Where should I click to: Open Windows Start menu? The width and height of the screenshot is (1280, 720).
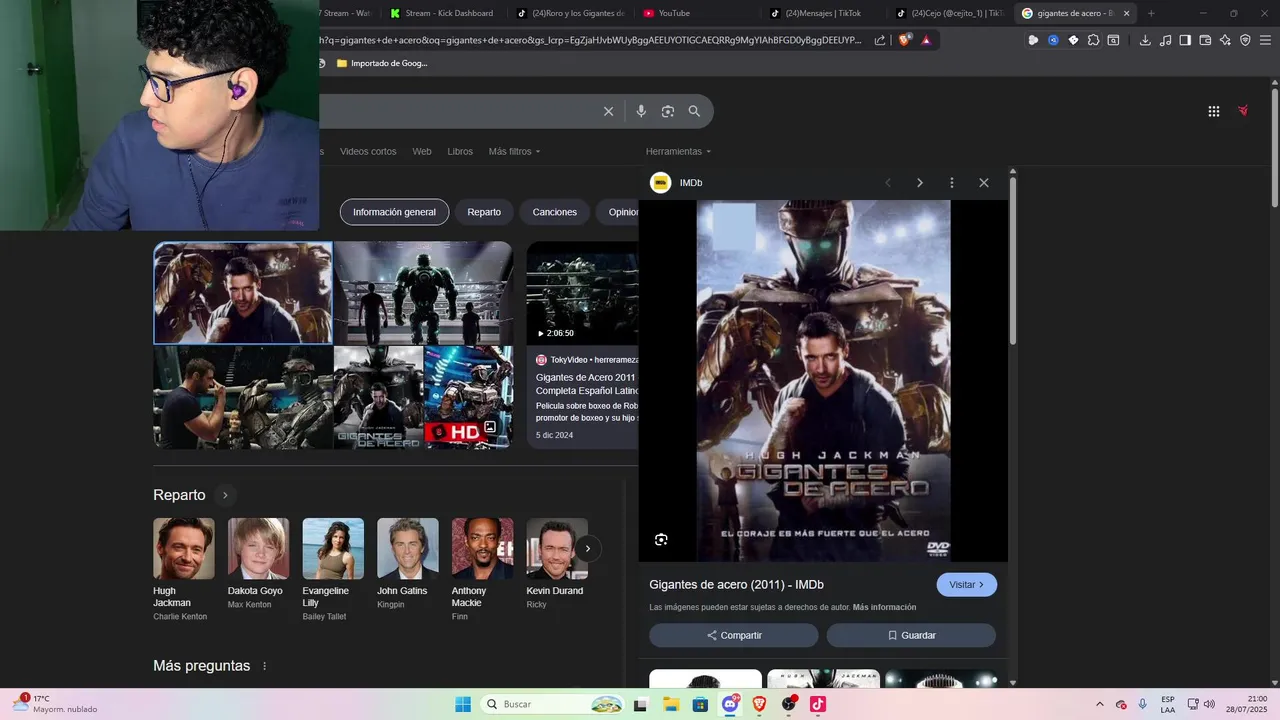(463, 704)
